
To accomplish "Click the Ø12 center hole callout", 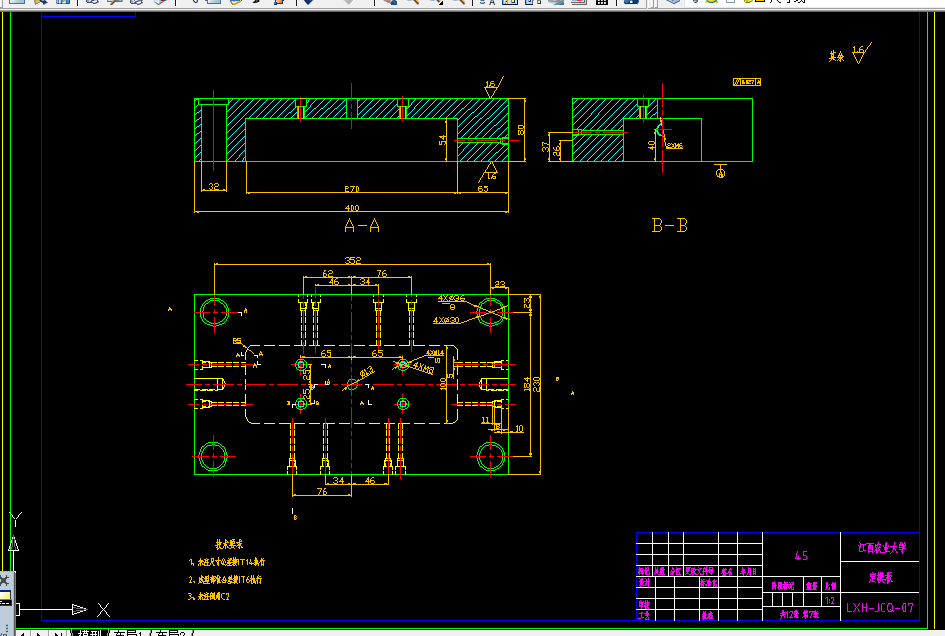I will click(x=366, y=373).
